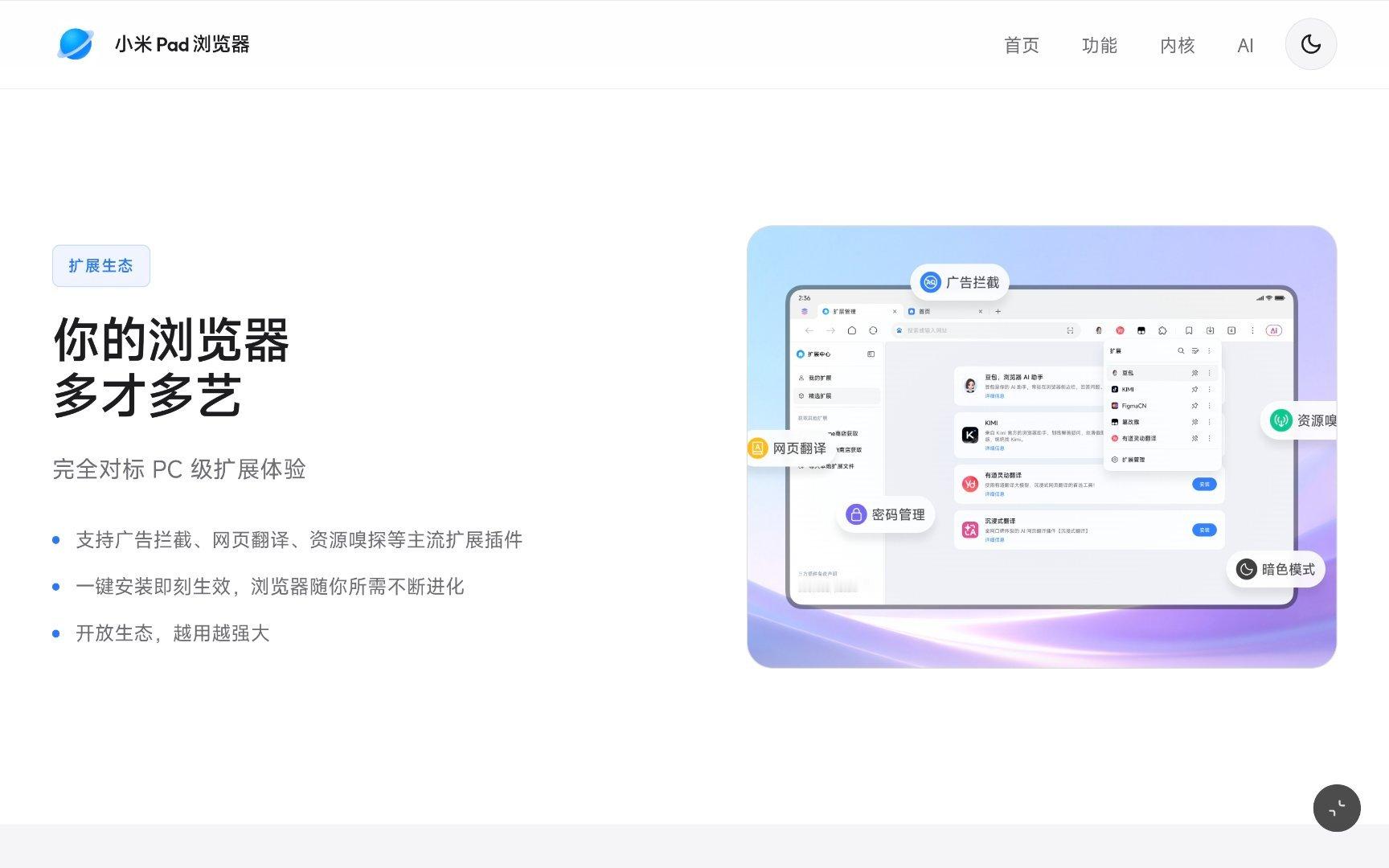Screen dimensions: 1389x868
Task: Switch to the 首页 tab in the tablet mockup
Action: point(944,312)
